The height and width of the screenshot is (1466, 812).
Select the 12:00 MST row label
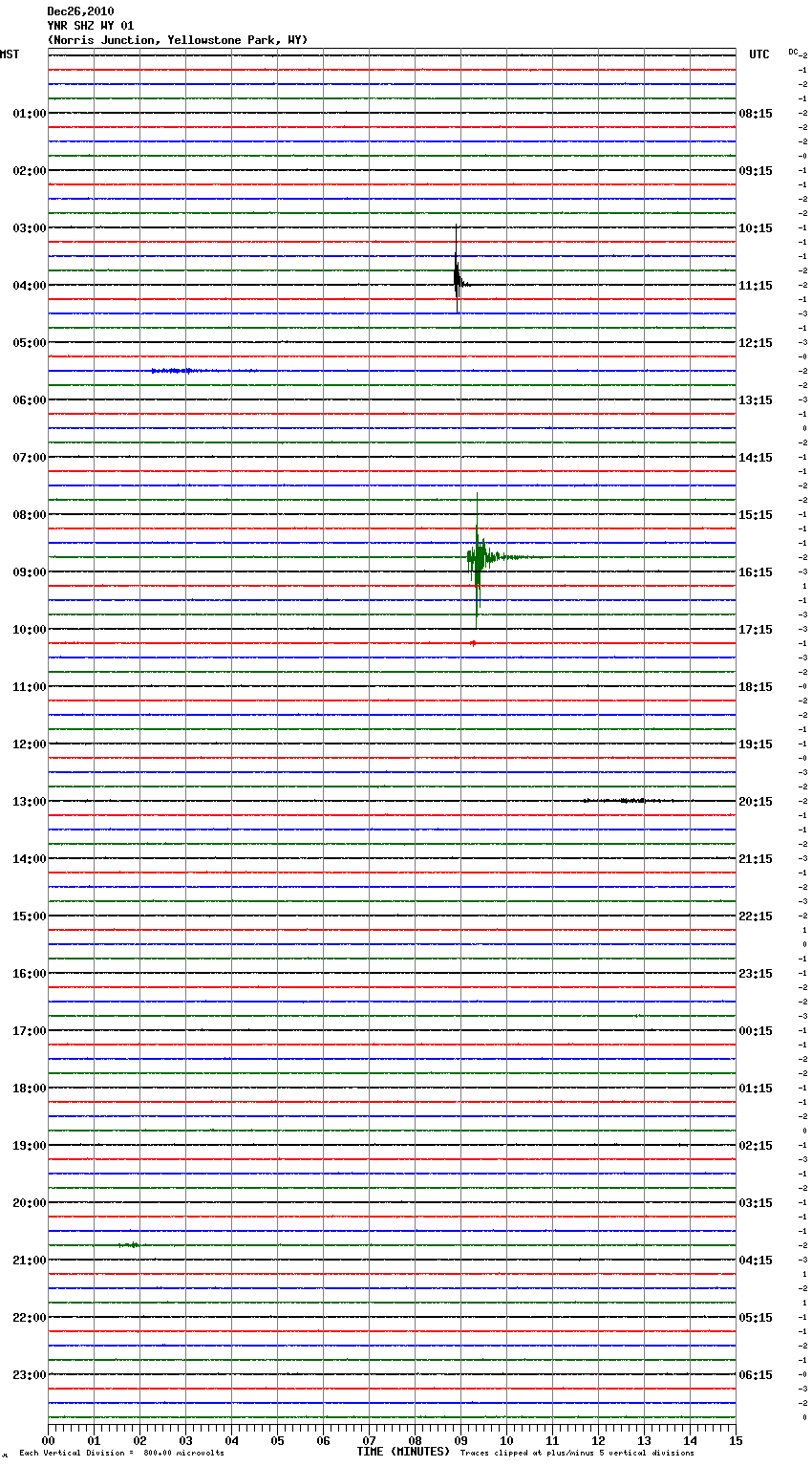(30, 744)
